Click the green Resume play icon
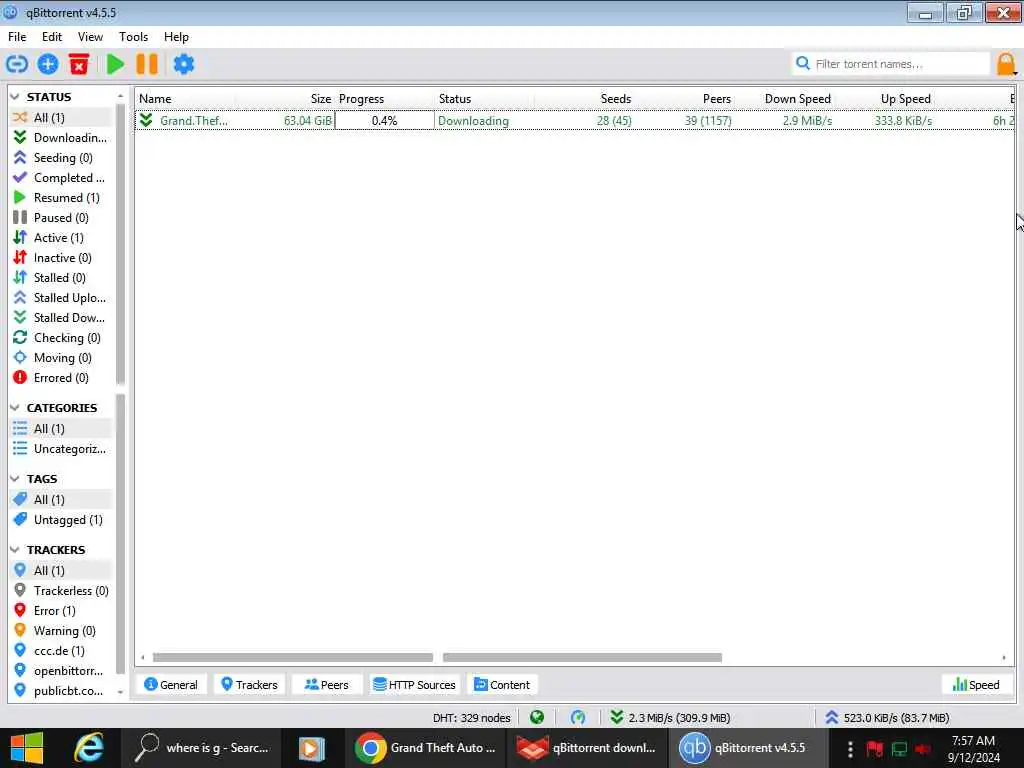 pos(115,64)
